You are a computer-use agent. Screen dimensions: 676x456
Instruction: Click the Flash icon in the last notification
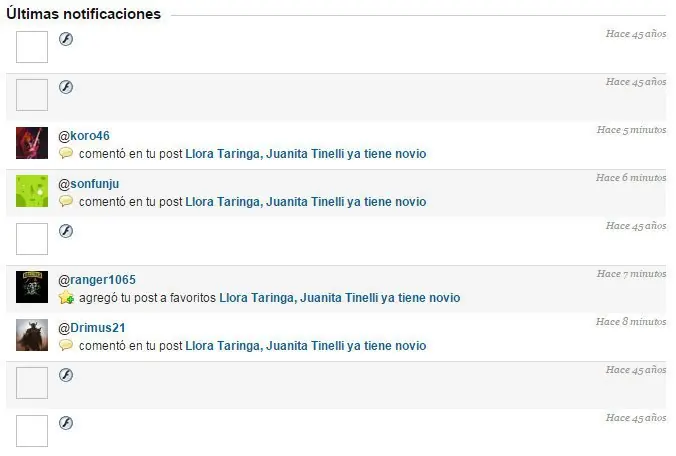click(x=66, y=423)
